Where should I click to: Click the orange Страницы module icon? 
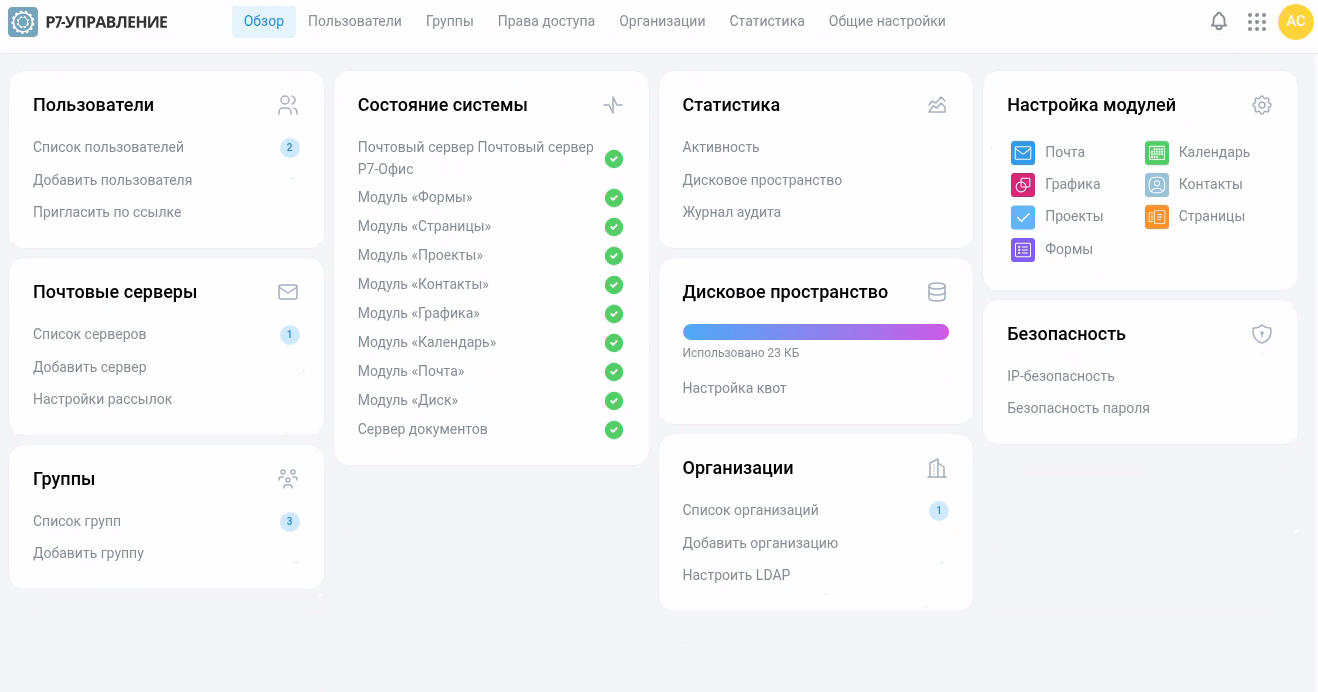pos(1157,216)
